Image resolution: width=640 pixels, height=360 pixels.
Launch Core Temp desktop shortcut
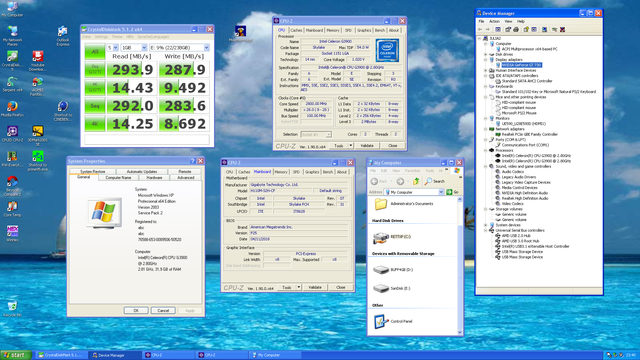pos(12,209)
